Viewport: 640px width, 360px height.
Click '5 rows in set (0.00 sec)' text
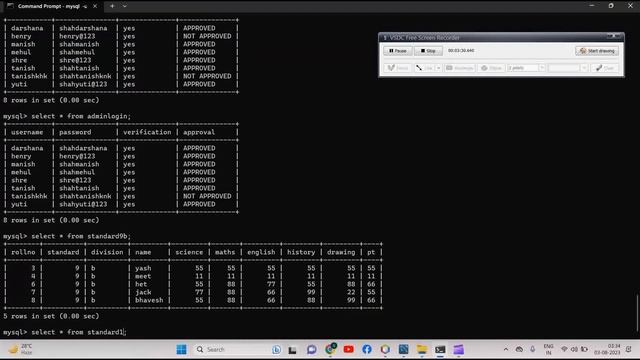pos(51,316)
